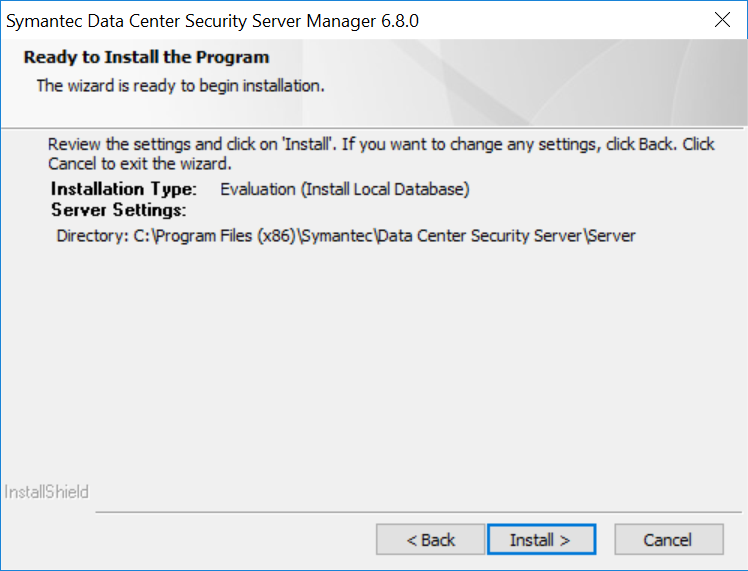Select the 'Installation Type:' label
748x571 pixels.
coord(124,189)
